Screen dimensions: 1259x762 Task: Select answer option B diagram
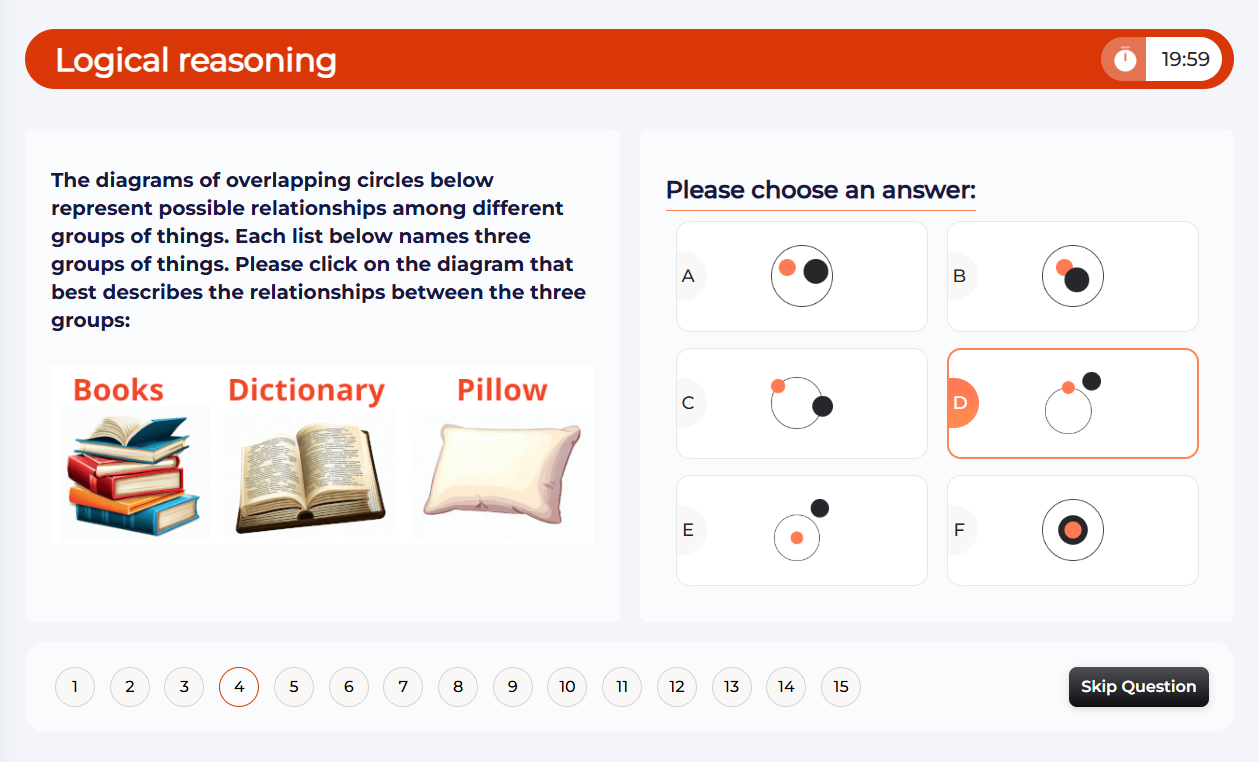[x=1073, y=276]
